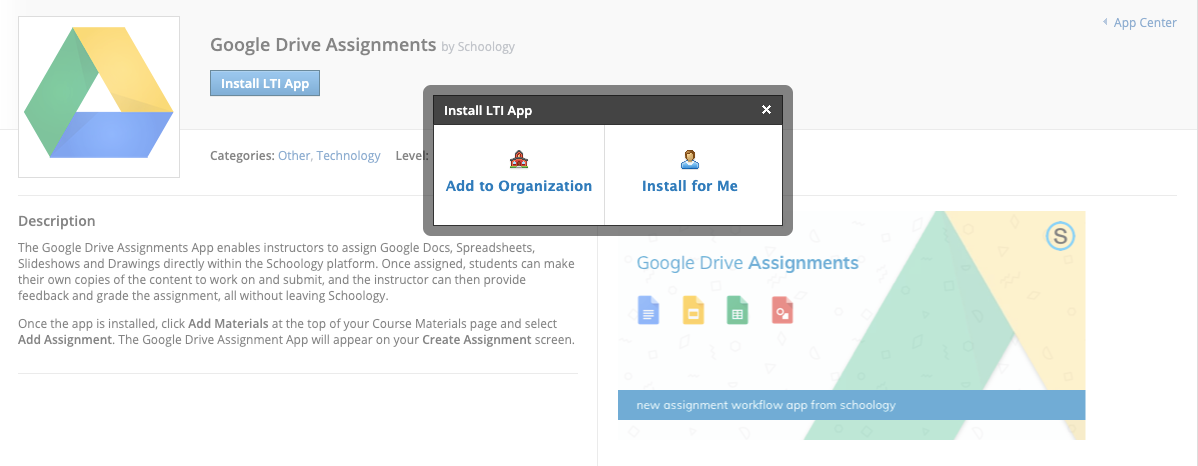Click the back arrow beside App Center
The image size is (1198, 466).
pos(1104,23)
